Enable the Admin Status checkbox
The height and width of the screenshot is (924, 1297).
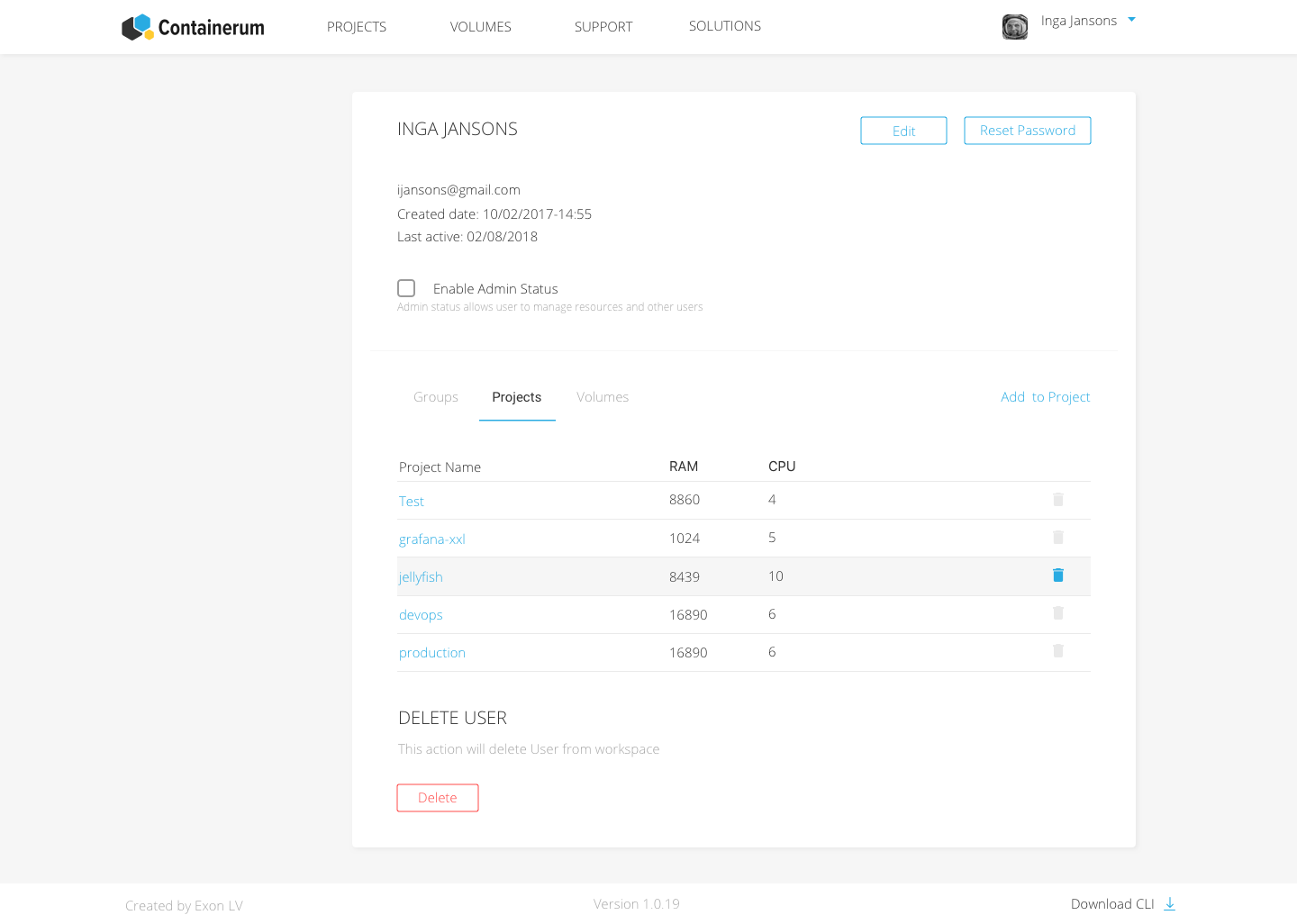406,287
